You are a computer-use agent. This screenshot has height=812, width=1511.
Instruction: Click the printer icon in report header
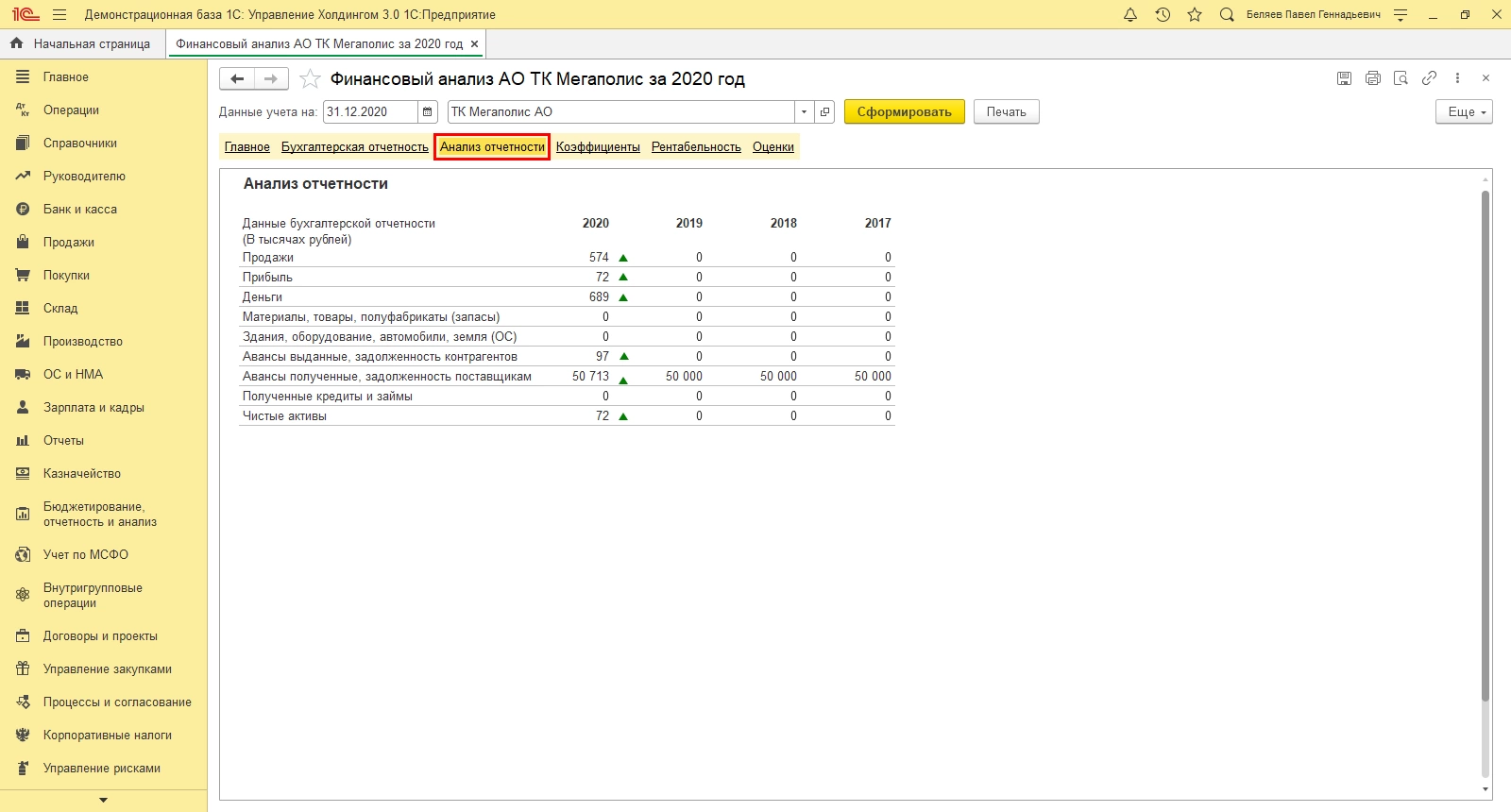[x=1373, y=78]
